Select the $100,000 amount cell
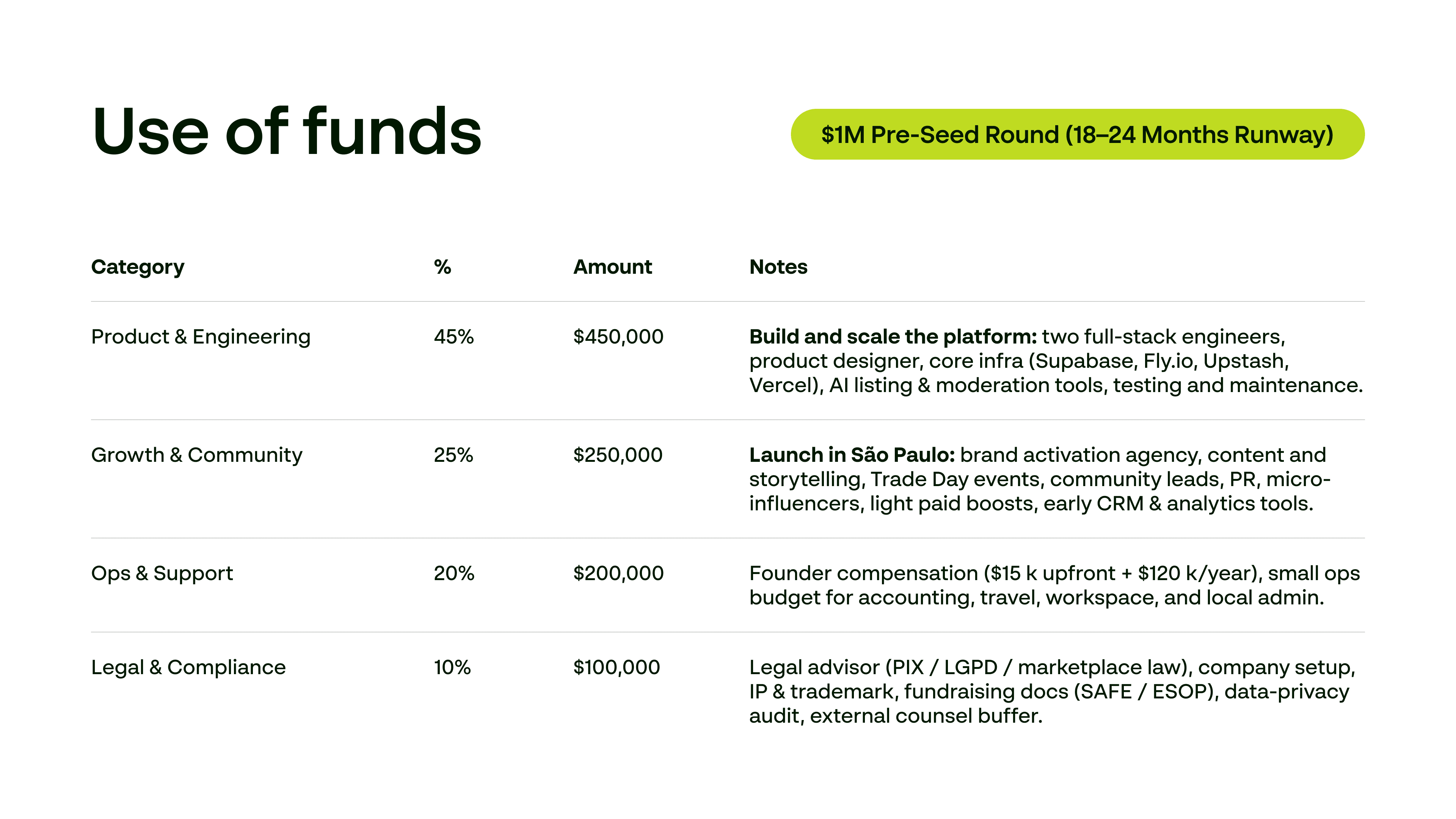The image size is (1456, 819). [616, 667]
